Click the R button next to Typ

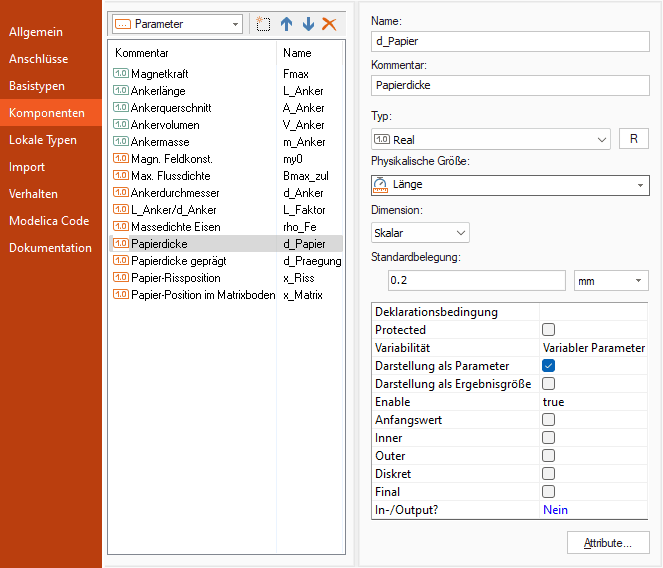coord(633,140)
